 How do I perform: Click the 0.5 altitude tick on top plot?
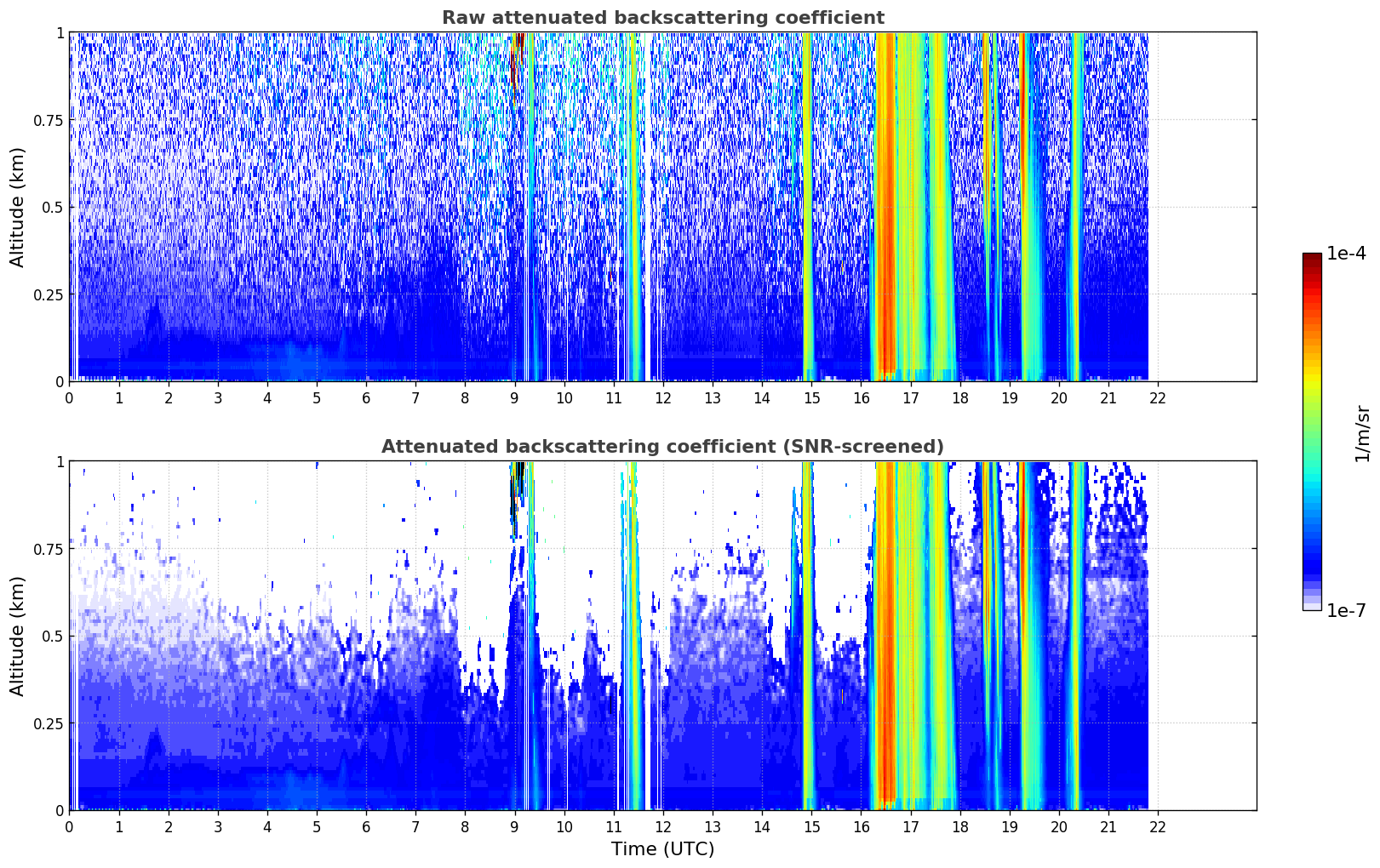click(53, 207)
